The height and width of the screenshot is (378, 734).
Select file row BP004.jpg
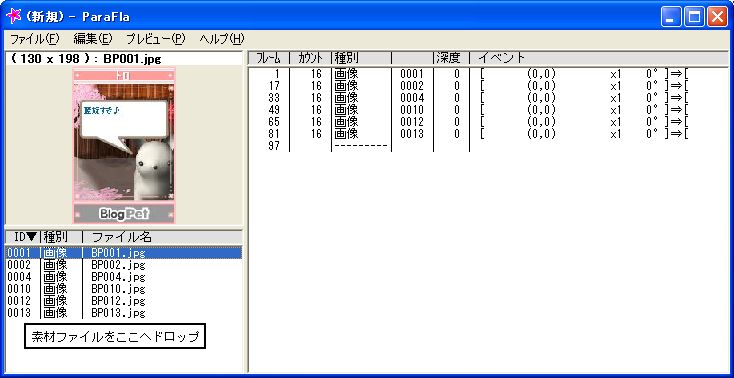pyautogui.click(x=124, y=277)
